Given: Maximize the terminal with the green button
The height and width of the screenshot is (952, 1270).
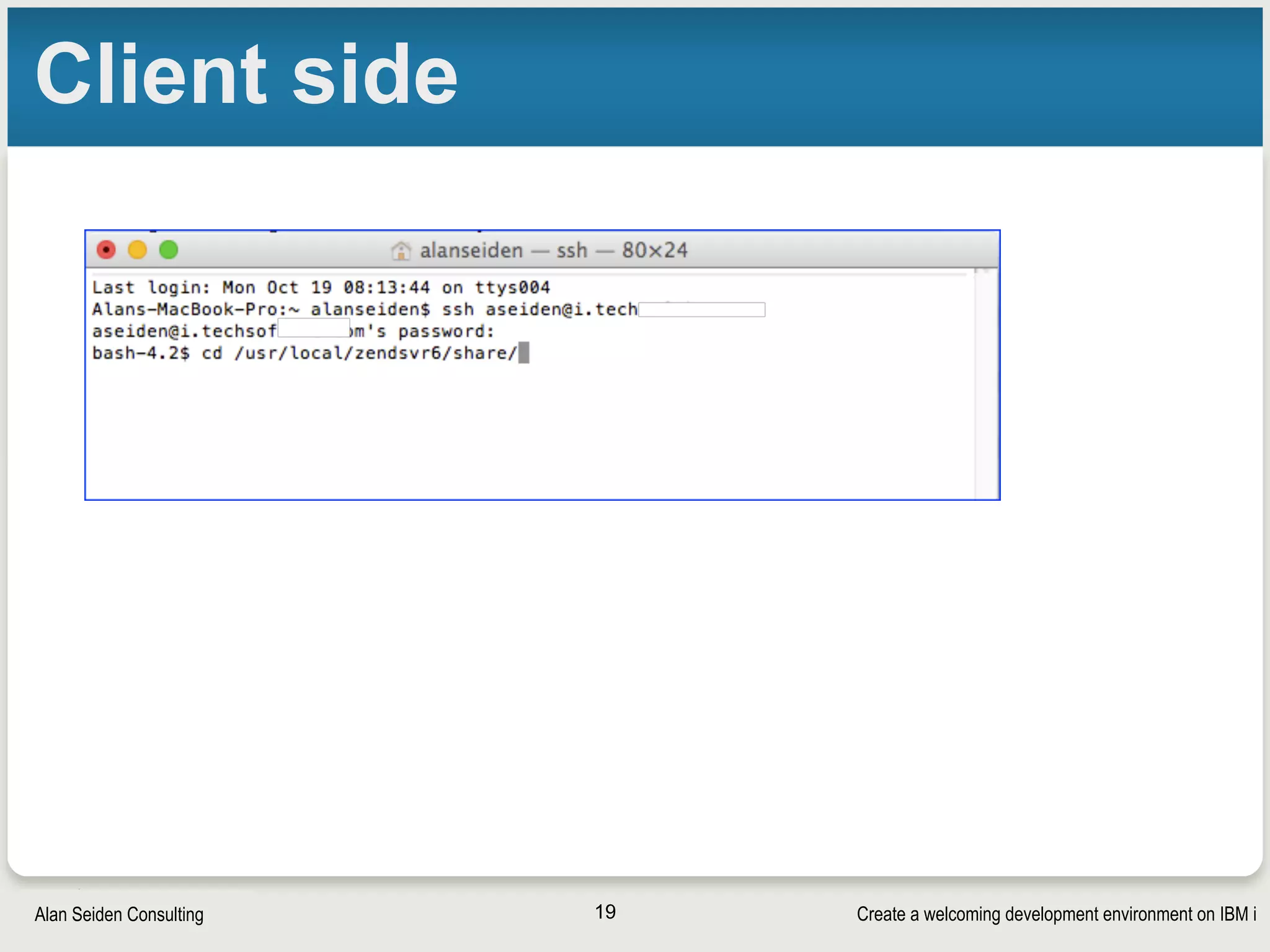Looking at the screenshot, I should 169,250.
